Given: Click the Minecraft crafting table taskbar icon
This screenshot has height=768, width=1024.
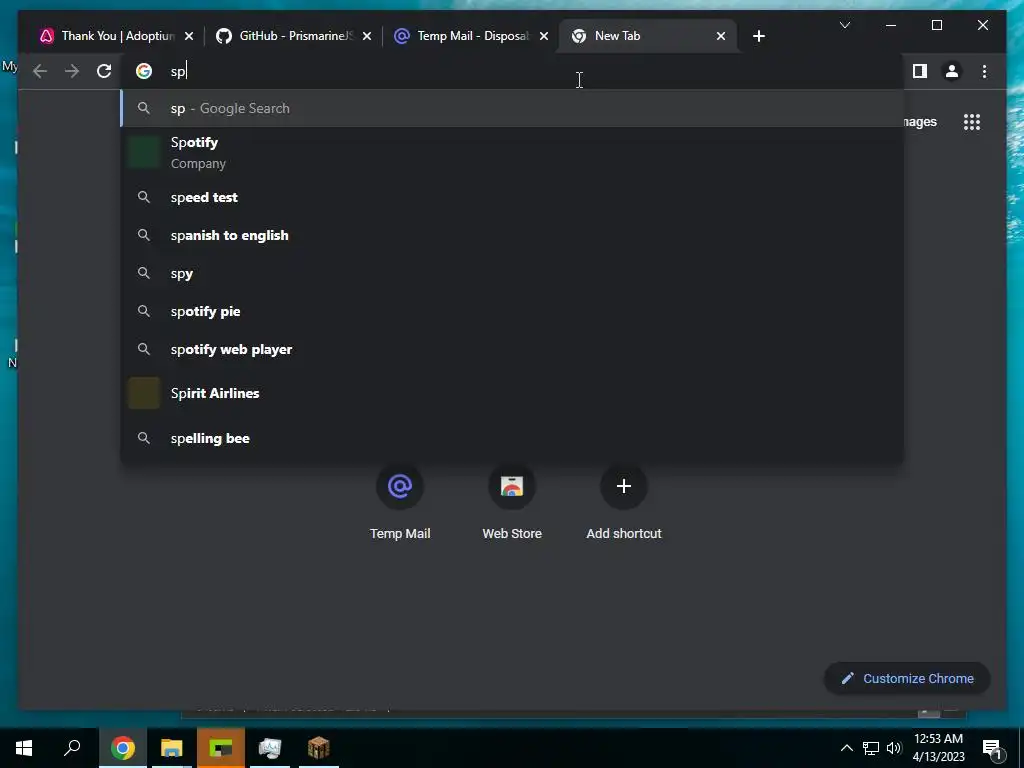Looking at the screenshot, I should (319, 748).
